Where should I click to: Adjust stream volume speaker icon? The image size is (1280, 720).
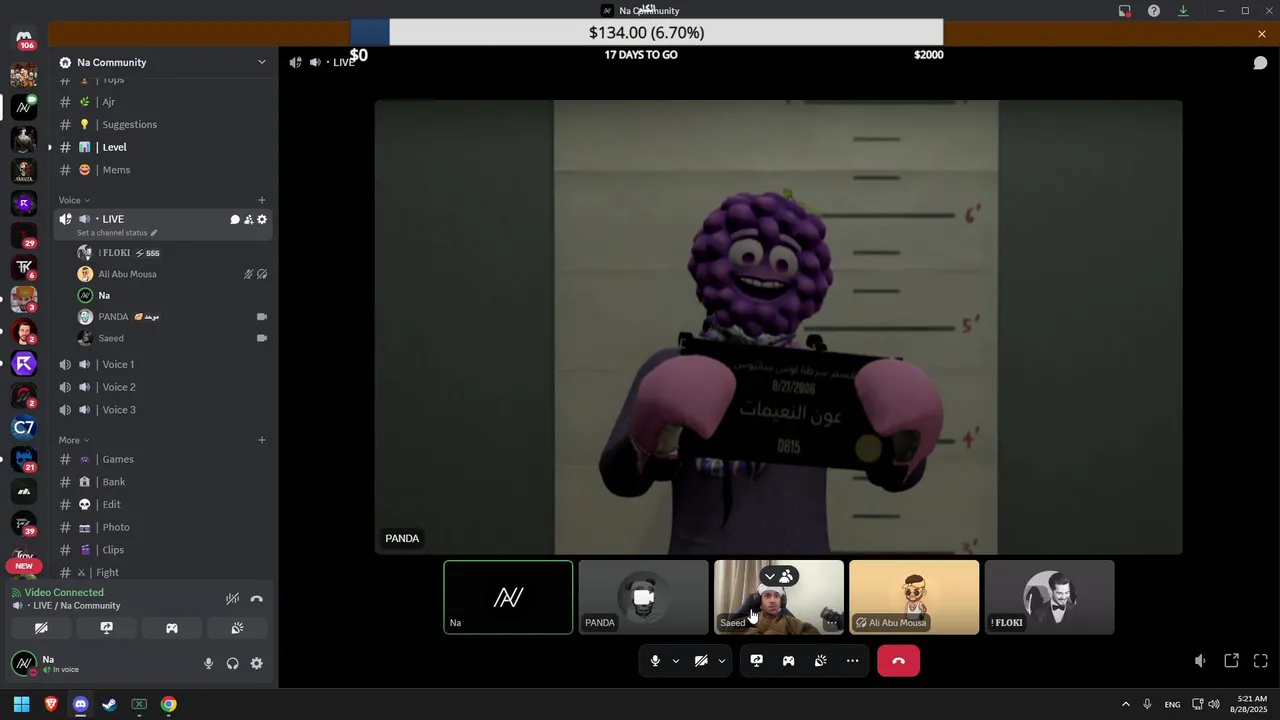1200,661
